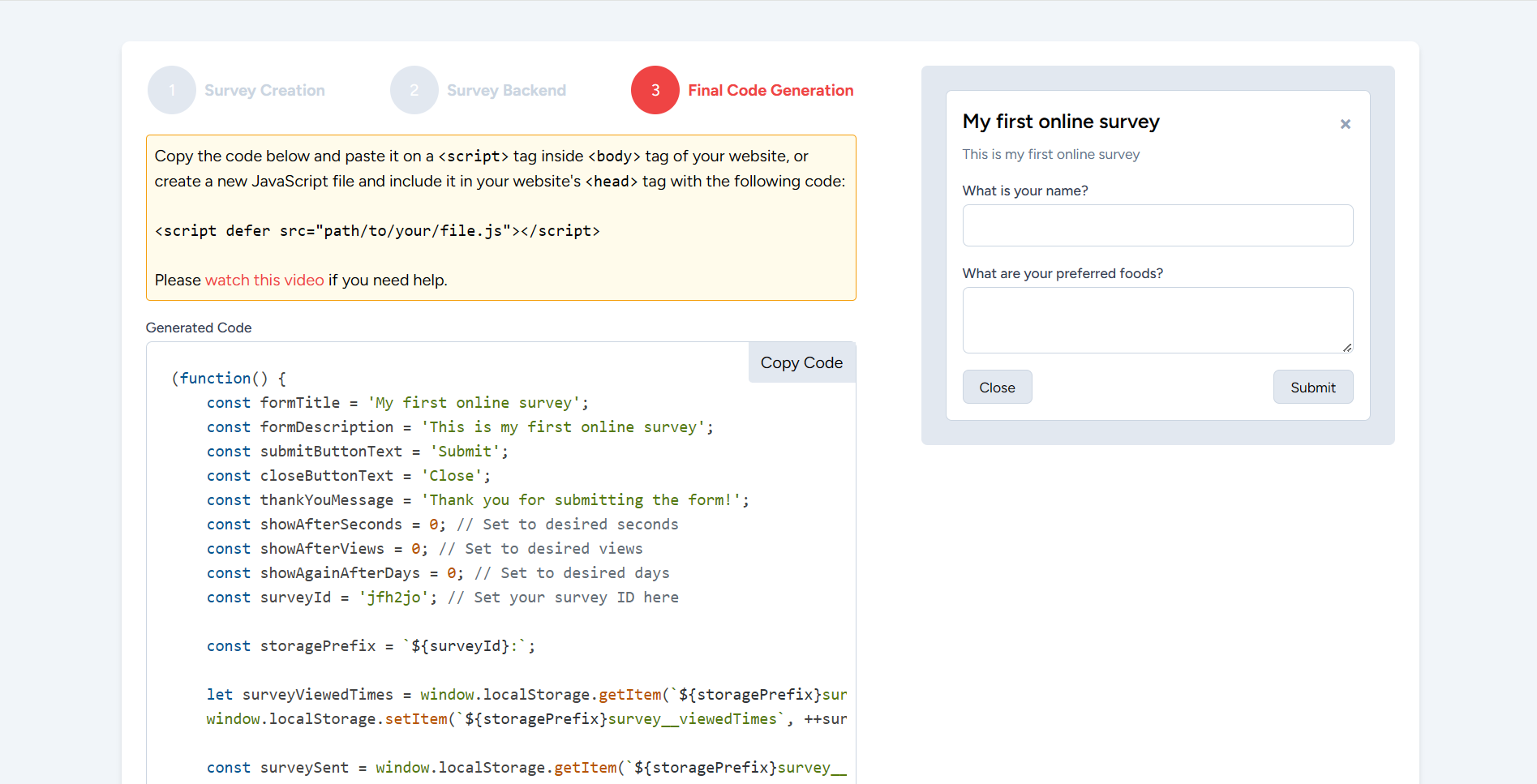
Task: Copy the generated code with Copy Code
Action: coord(801,362)
